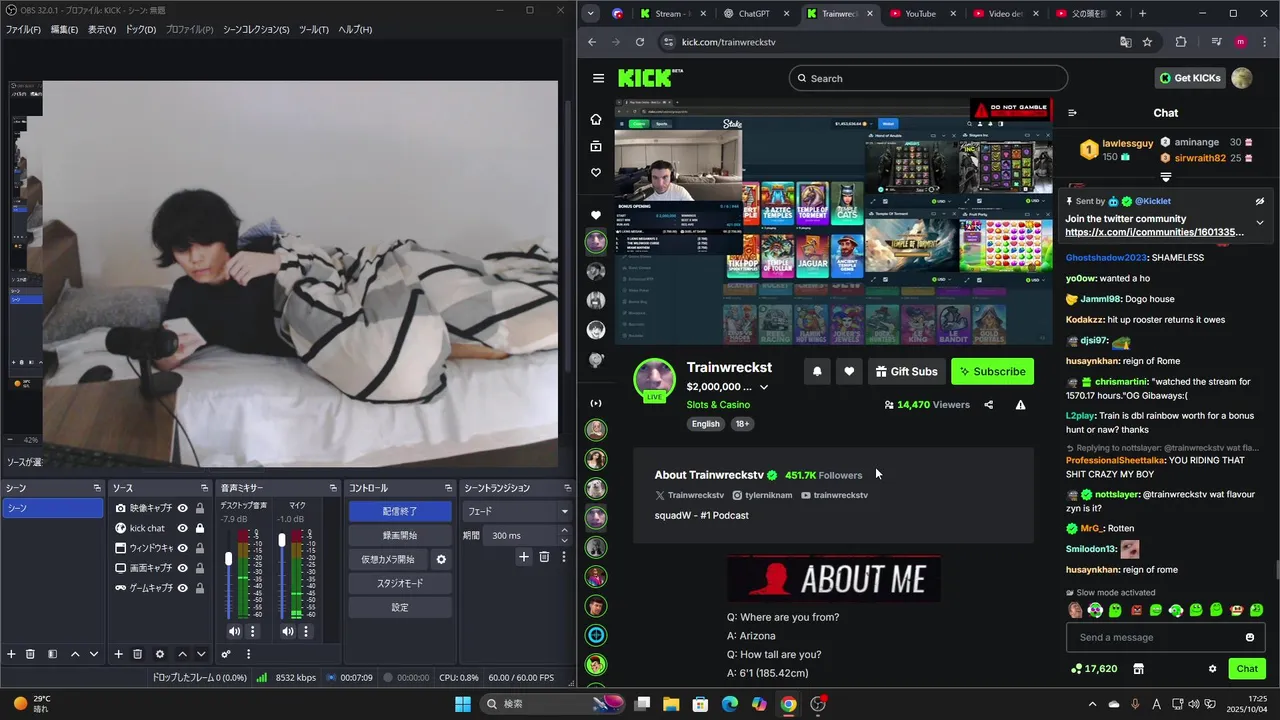Undock the 音声ミキサー panel
1280x720 pixels.
pyautogui.click(x=333, y=488)
